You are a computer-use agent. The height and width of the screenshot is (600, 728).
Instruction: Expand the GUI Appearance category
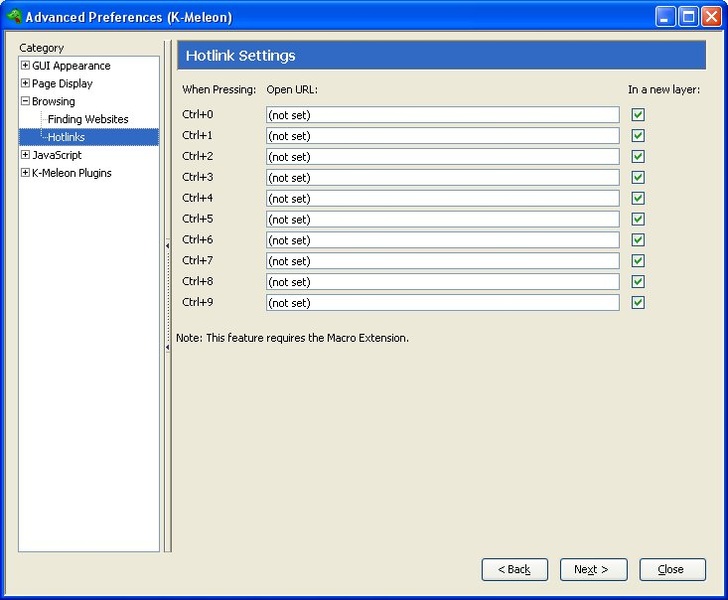click(25, 66)
